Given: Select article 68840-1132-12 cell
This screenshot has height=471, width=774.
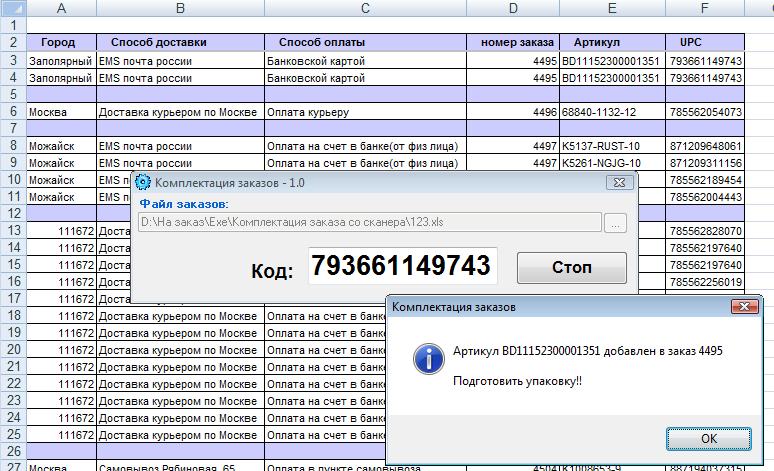Looking at the screenshot, I should (x=612, y=112).
